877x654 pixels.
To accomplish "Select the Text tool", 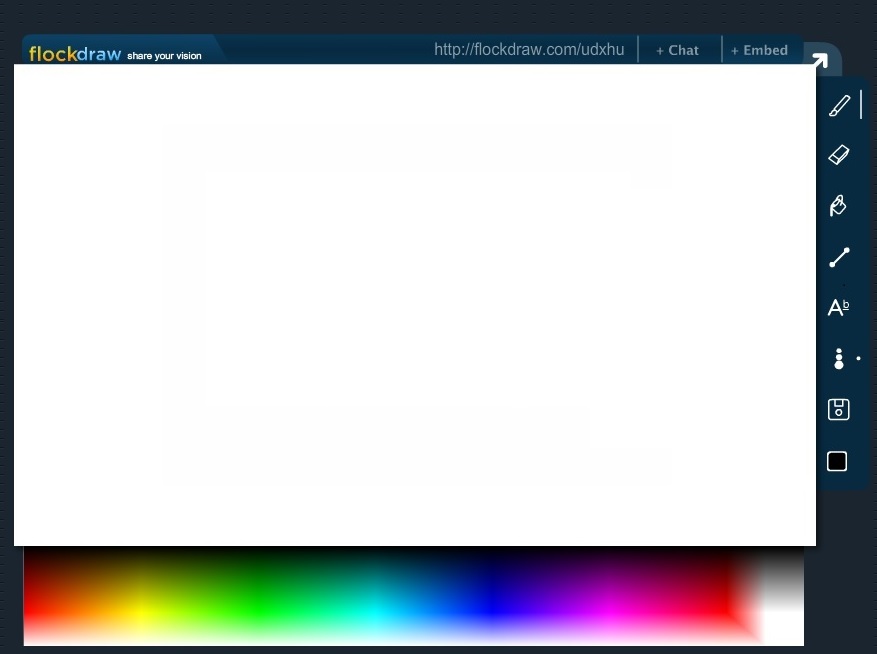I will click(x=839, y=307).
